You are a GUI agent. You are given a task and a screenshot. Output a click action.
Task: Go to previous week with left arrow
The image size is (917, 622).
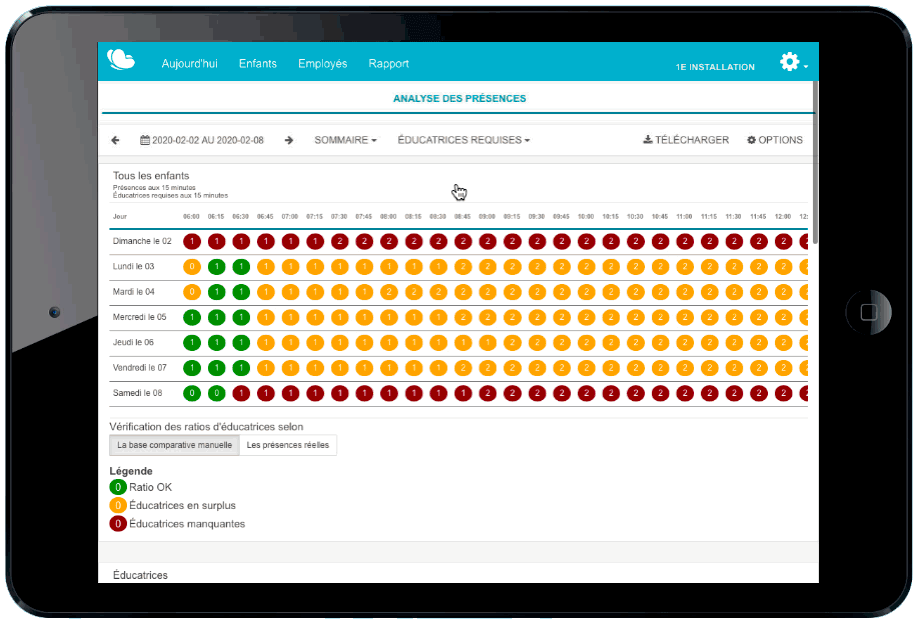115,140
